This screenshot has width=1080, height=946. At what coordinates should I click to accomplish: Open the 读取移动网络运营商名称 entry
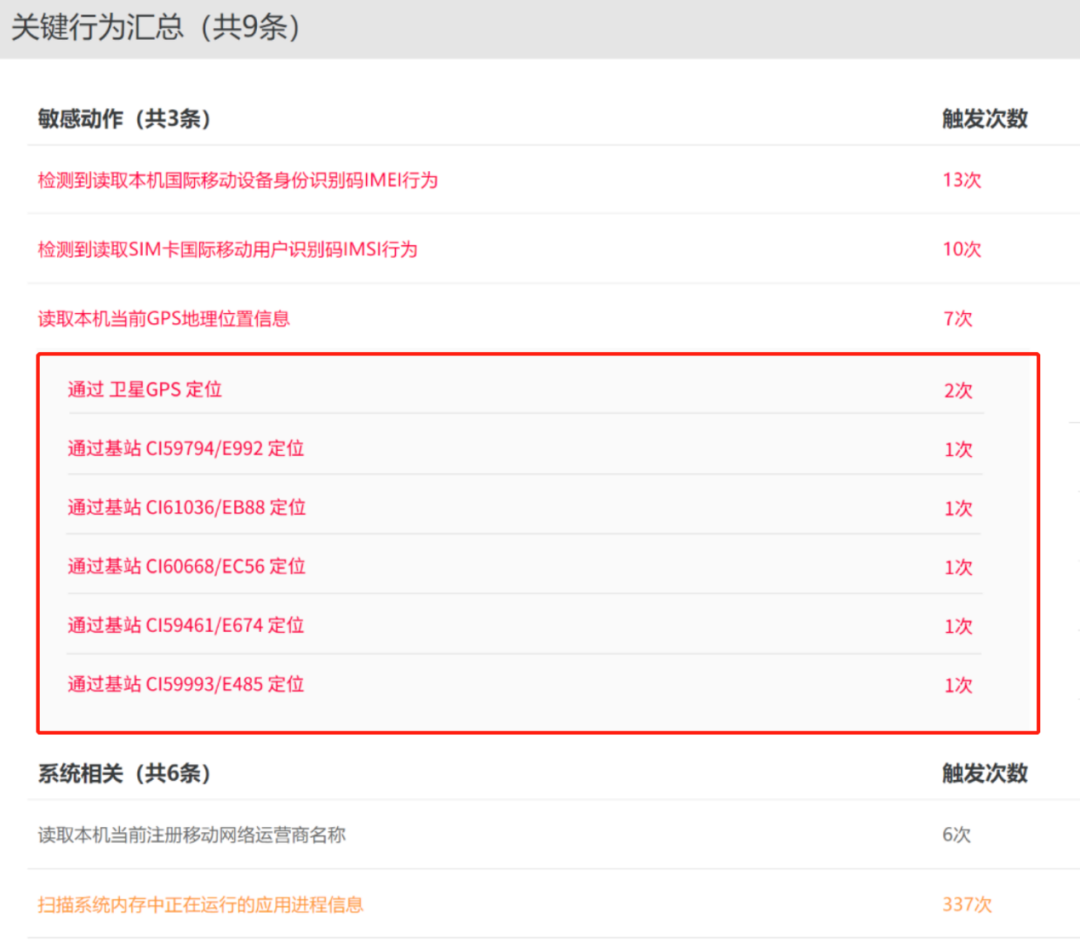pyautogui.click(x=192, y=834)
